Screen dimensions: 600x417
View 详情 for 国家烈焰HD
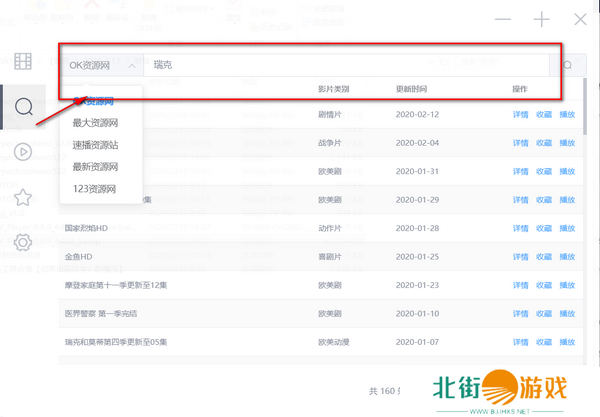click(x=521, y=228)
